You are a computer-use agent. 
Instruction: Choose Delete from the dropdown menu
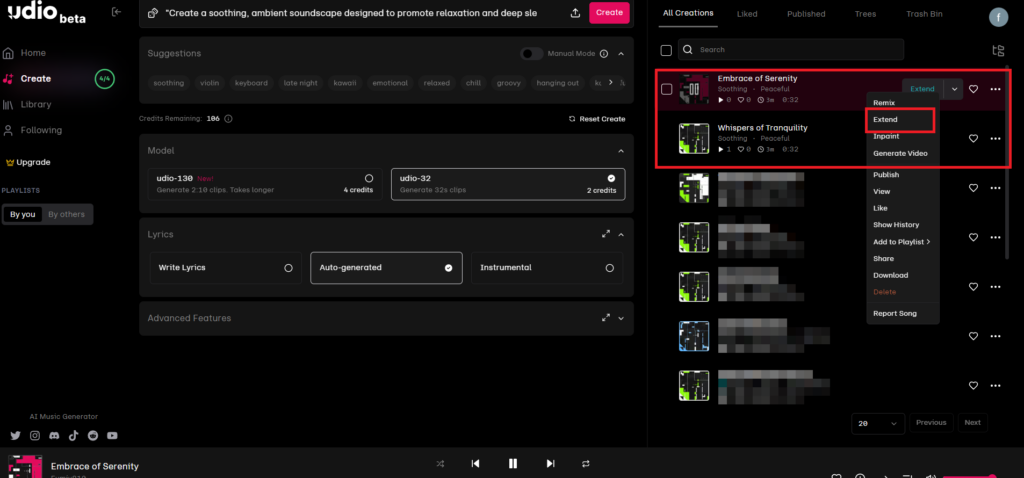885,292
